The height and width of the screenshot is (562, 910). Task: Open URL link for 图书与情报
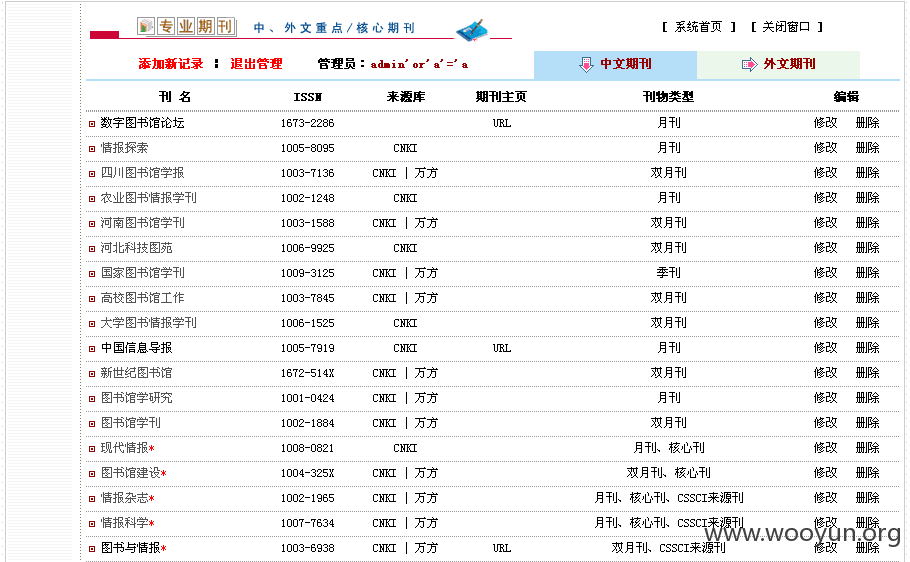coord(501,548)
